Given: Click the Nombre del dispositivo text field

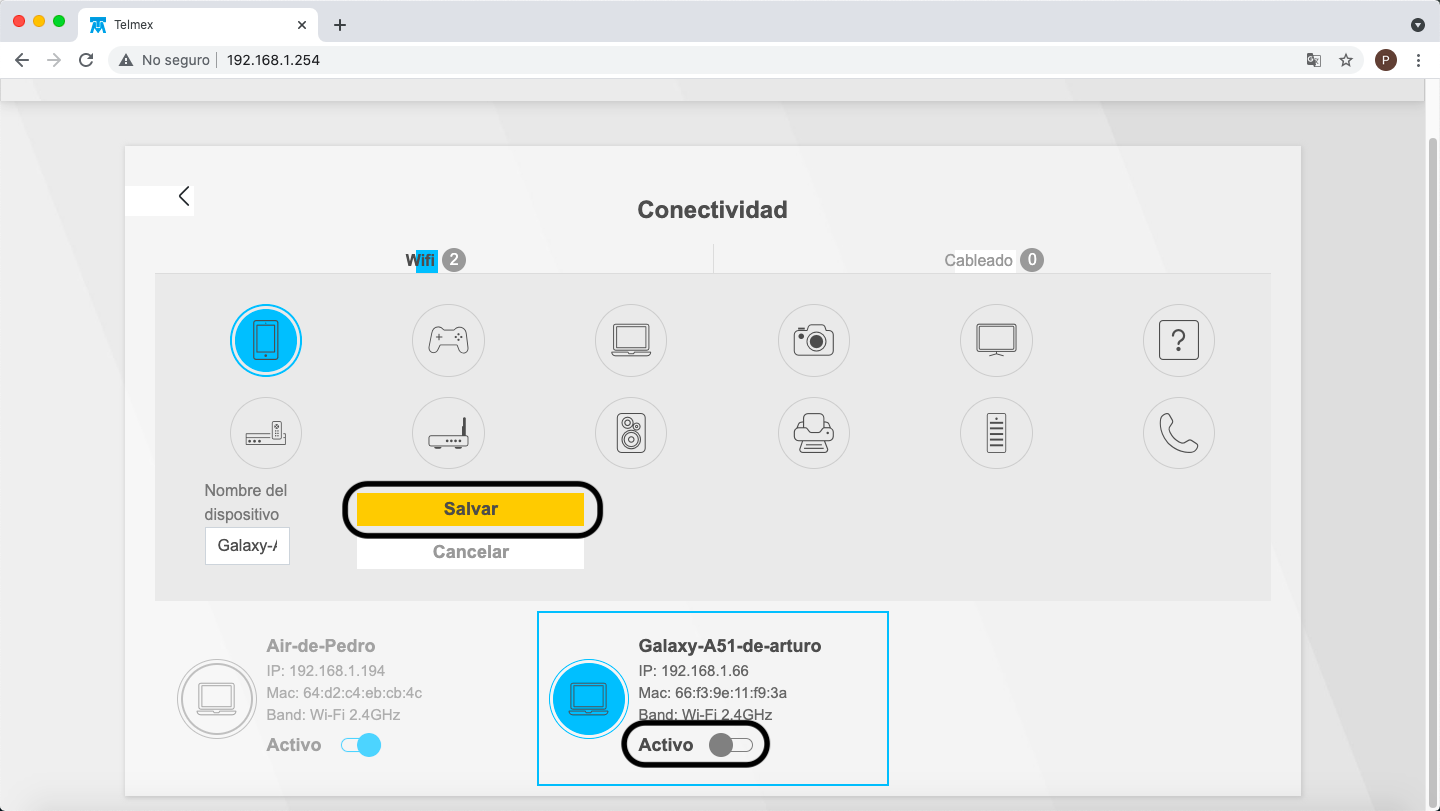Looking at the screenshot, I should [x=247, y=546].
